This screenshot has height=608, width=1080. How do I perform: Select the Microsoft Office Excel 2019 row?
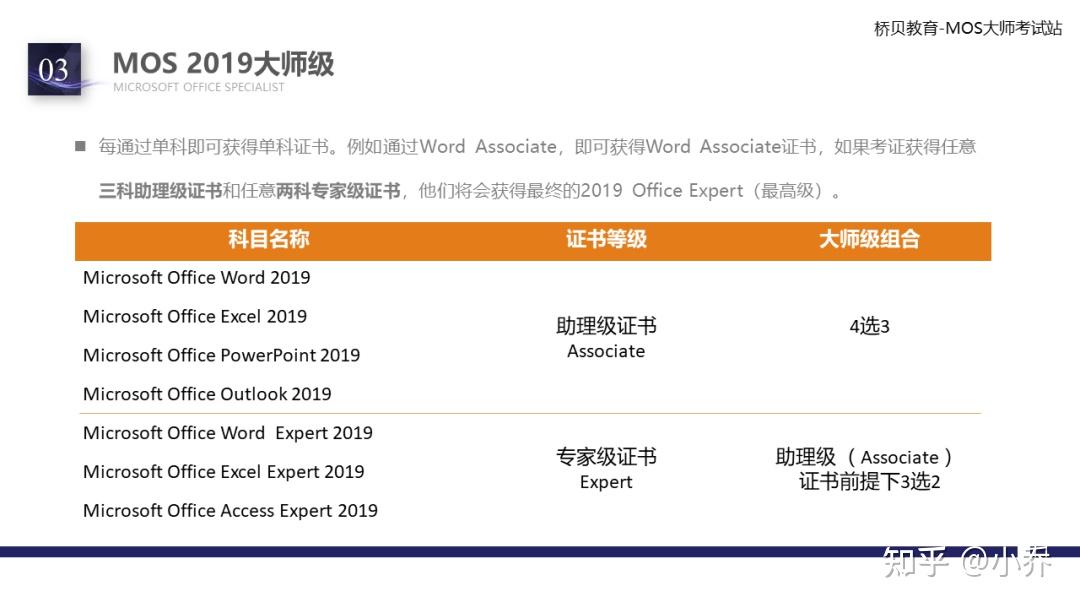point(194,316)
